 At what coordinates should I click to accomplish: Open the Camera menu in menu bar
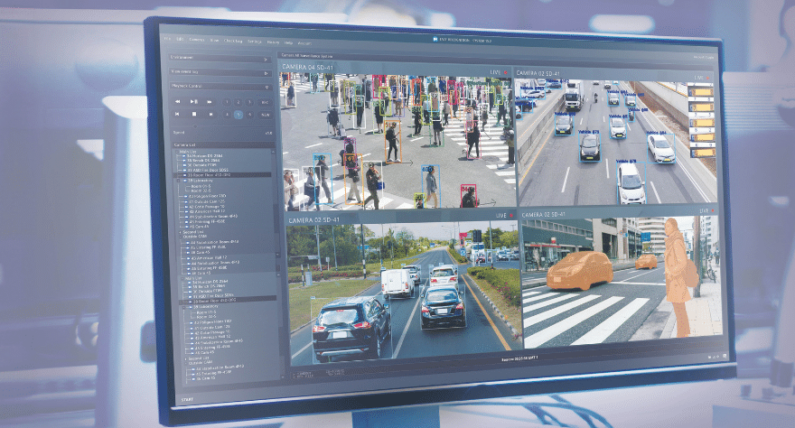pos(196,41)
